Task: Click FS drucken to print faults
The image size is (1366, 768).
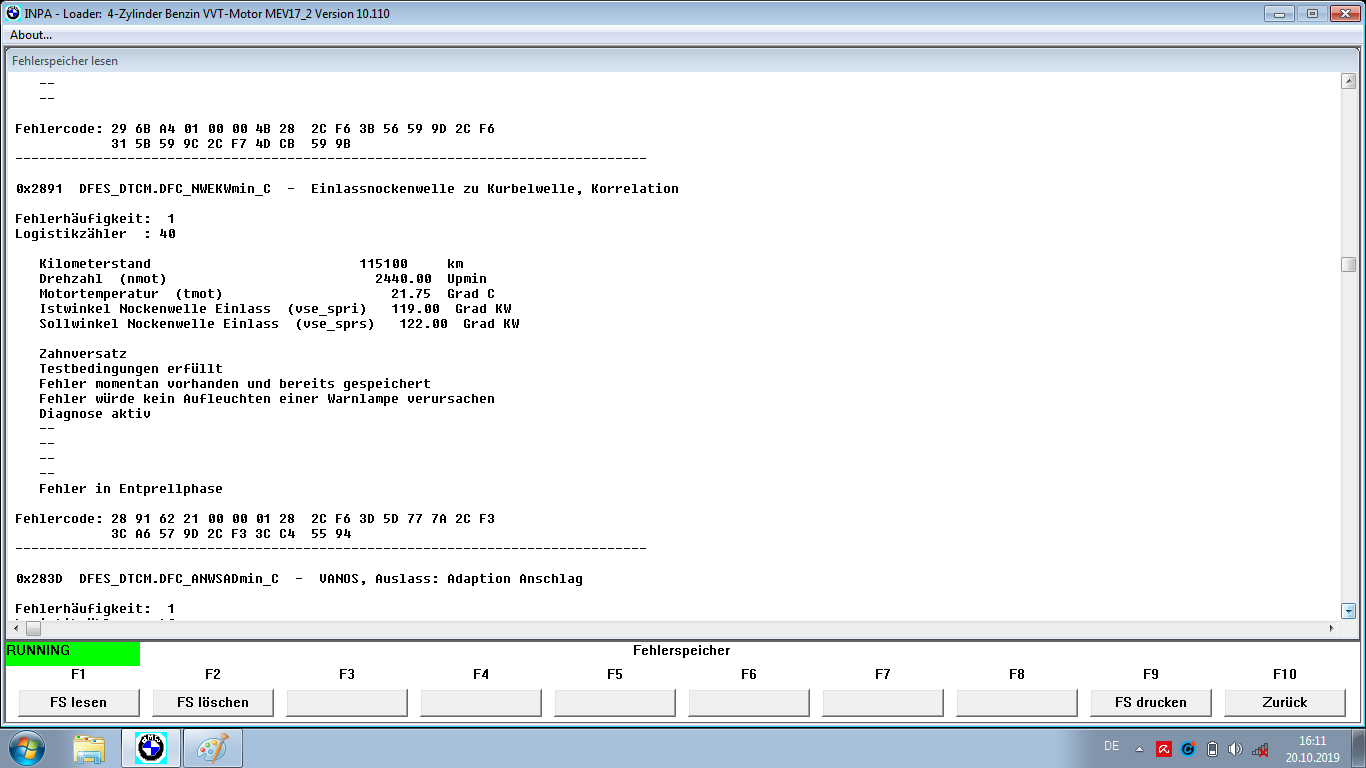Action: (x=1150, y=702)
